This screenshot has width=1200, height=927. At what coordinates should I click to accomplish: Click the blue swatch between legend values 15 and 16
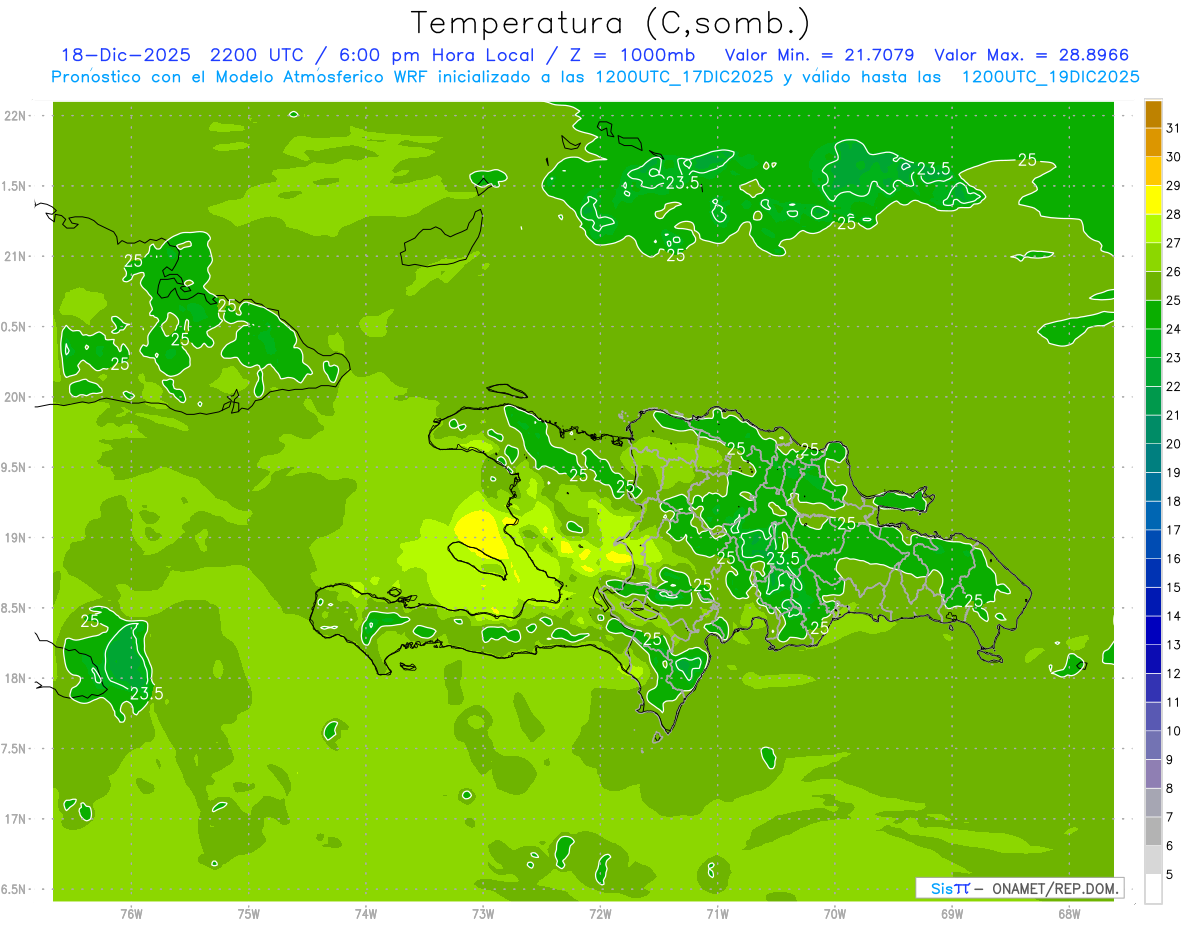1153,573
